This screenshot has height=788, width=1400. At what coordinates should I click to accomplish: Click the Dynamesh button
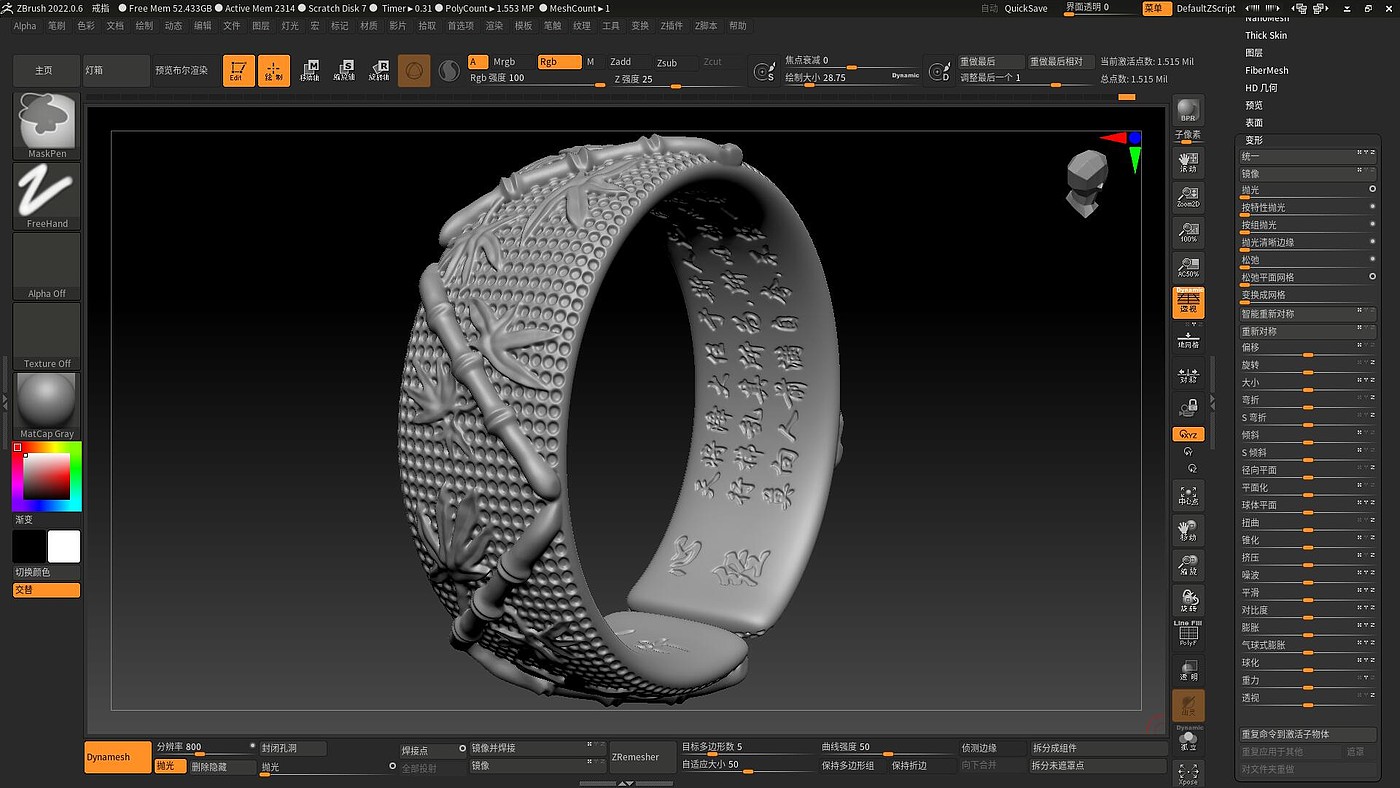pos(117,757)
